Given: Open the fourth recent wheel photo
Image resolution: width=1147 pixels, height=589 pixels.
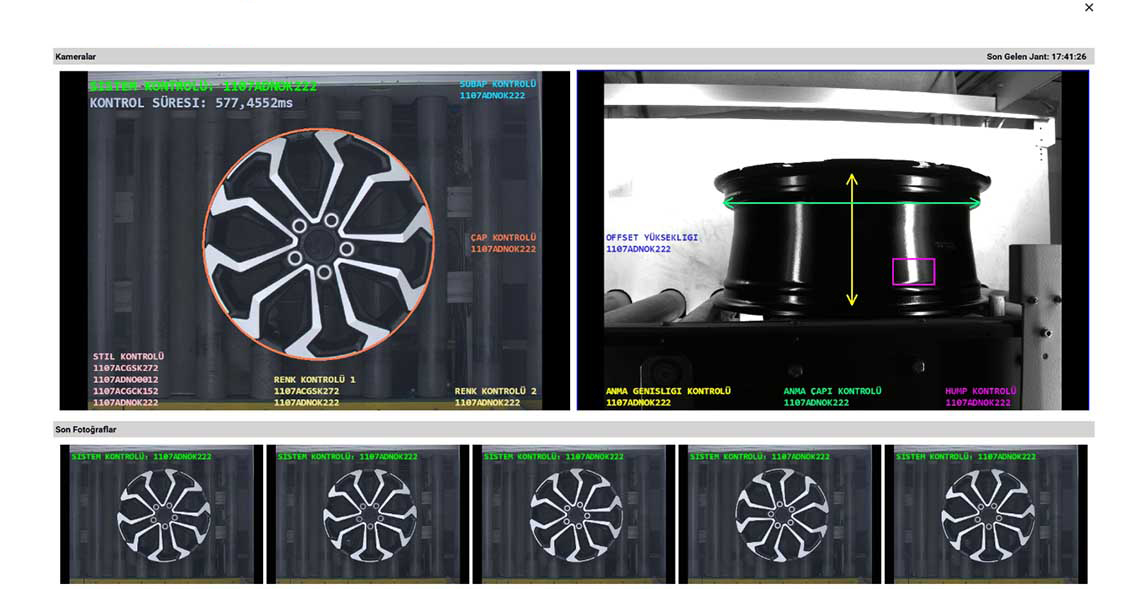Looking at the screenshot, I should [x=779, y=514].
